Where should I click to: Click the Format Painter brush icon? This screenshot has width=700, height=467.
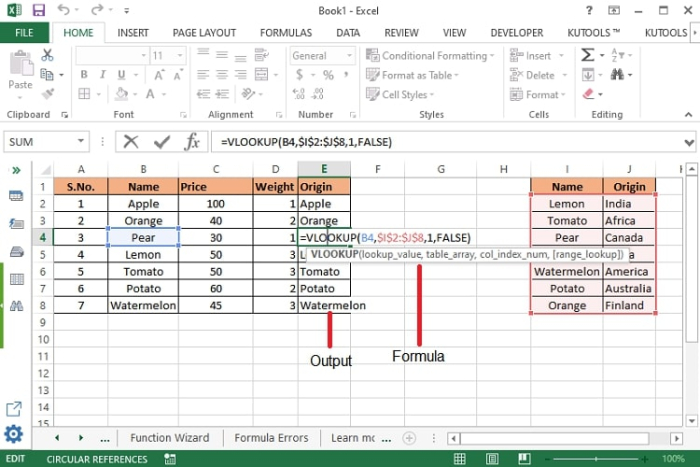[47, 94]
